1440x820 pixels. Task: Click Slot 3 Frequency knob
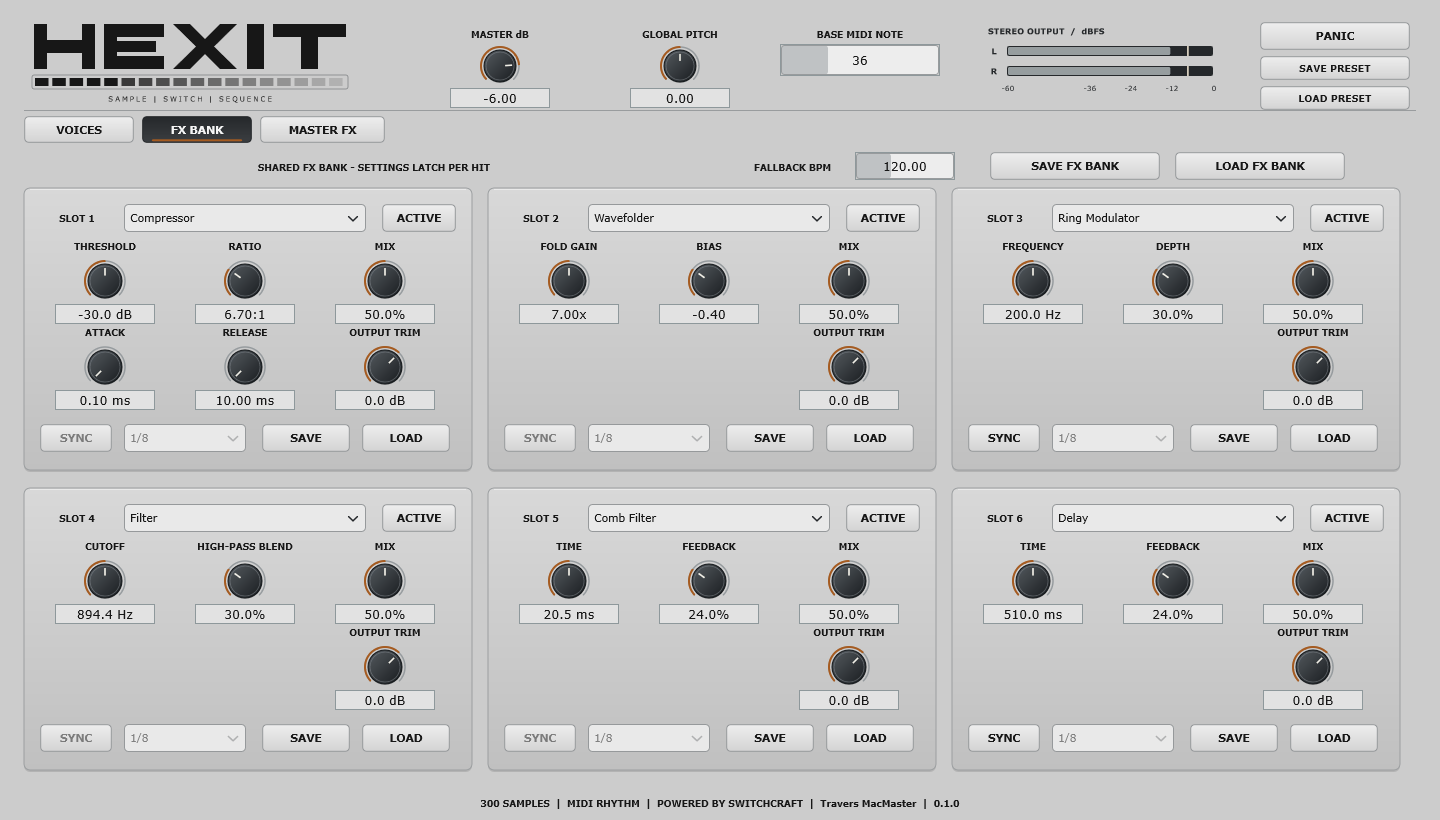tap(1033, 281)
